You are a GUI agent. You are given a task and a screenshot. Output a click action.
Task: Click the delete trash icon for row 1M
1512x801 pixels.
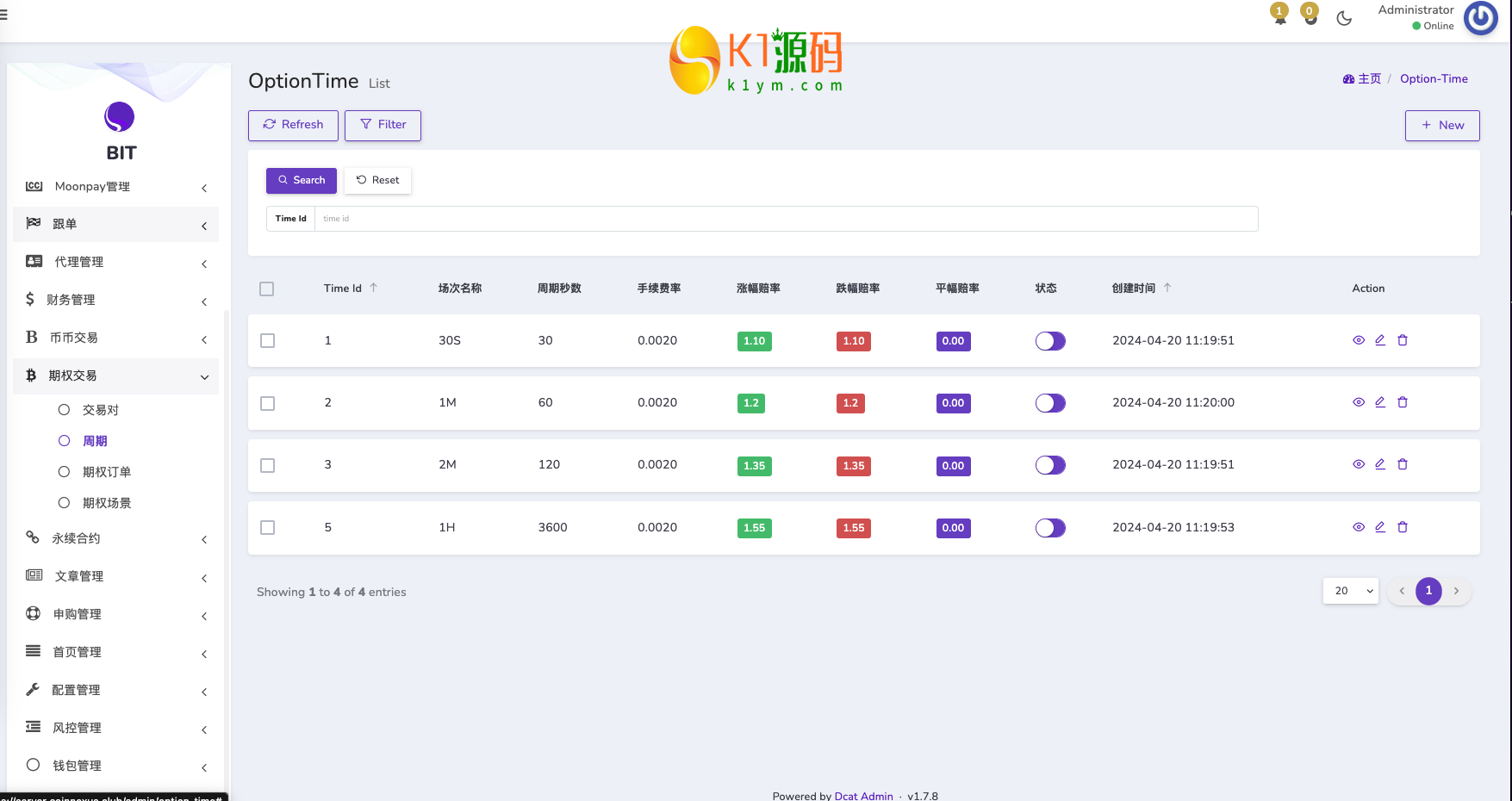pyautogui.click(x=1403, y=402)
